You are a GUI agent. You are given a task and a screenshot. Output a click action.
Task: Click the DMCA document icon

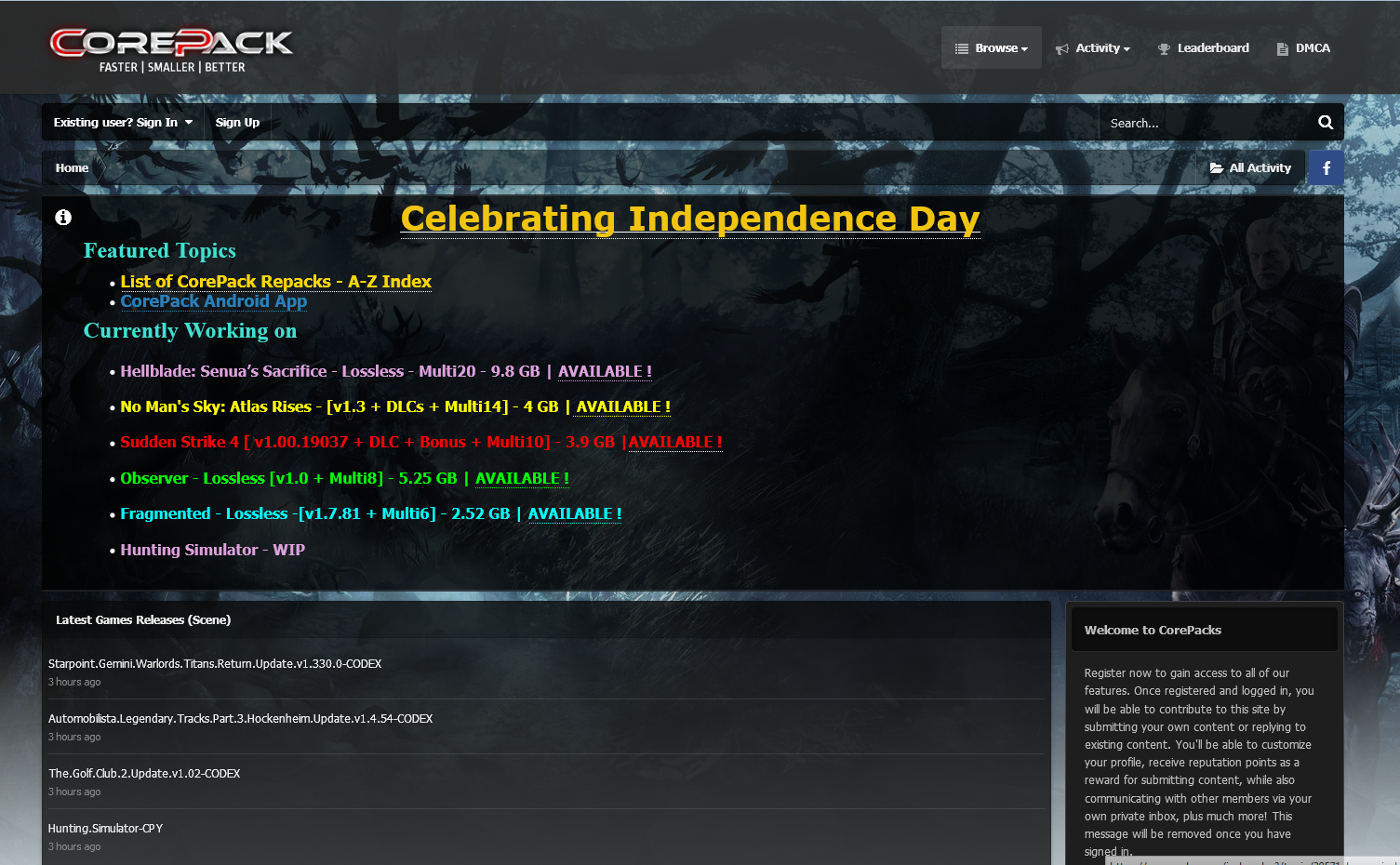[x=1283, y=49]
